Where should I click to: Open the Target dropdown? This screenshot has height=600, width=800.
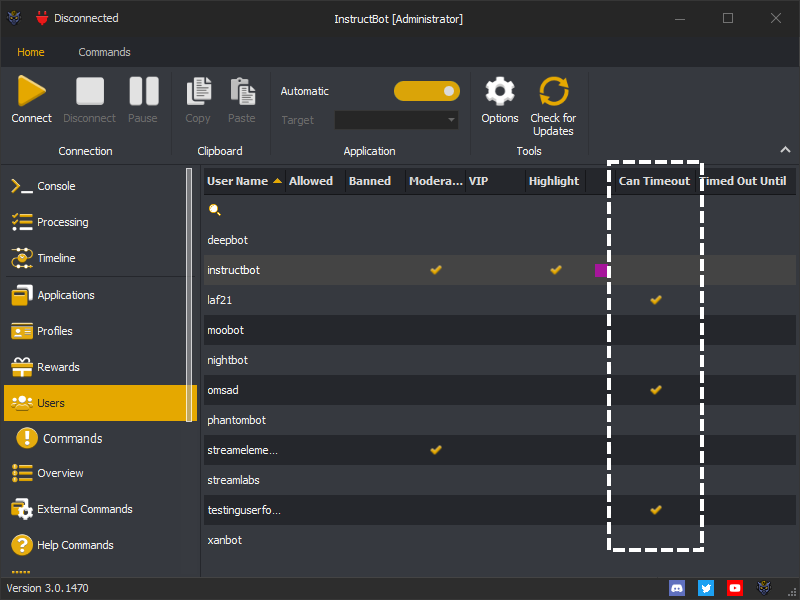396,120
